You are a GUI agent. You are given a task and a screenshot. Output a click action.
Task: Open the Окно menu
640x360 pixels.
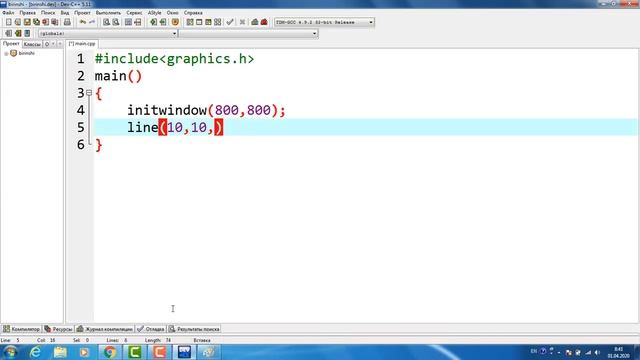pos(173,13)
